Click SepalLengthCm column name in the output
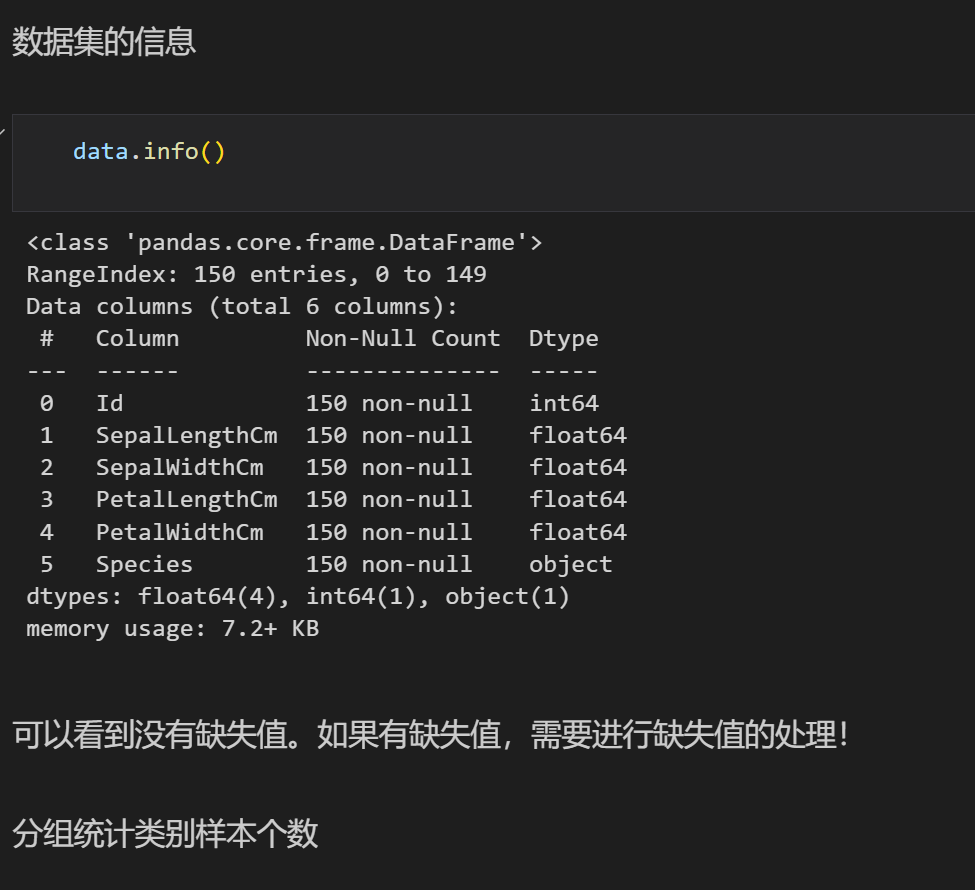Screen dimensions: 975x890 (x=187, y=436)
